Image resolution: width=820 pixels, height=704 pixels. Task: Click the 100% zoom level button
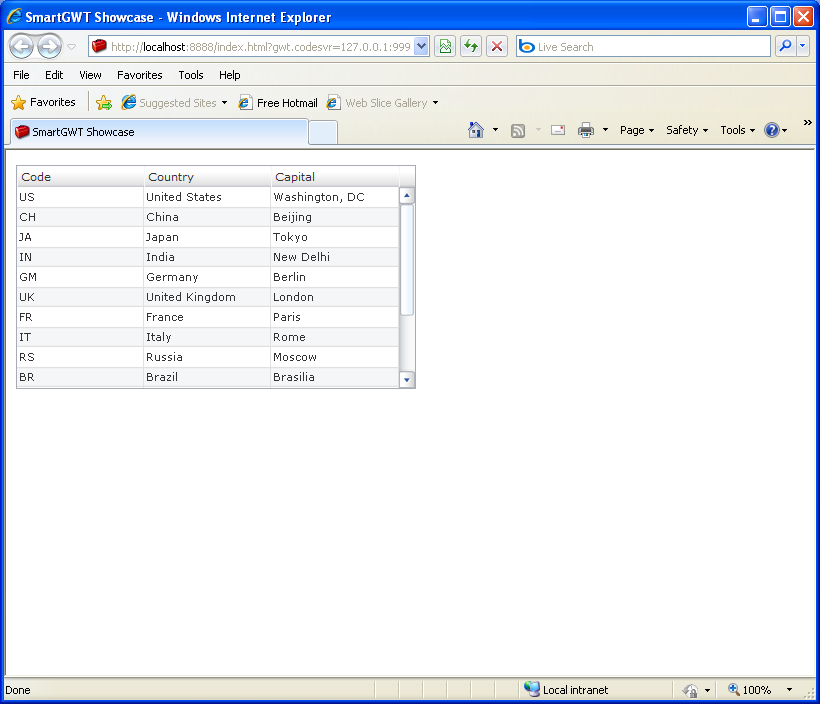click(749, 690)
